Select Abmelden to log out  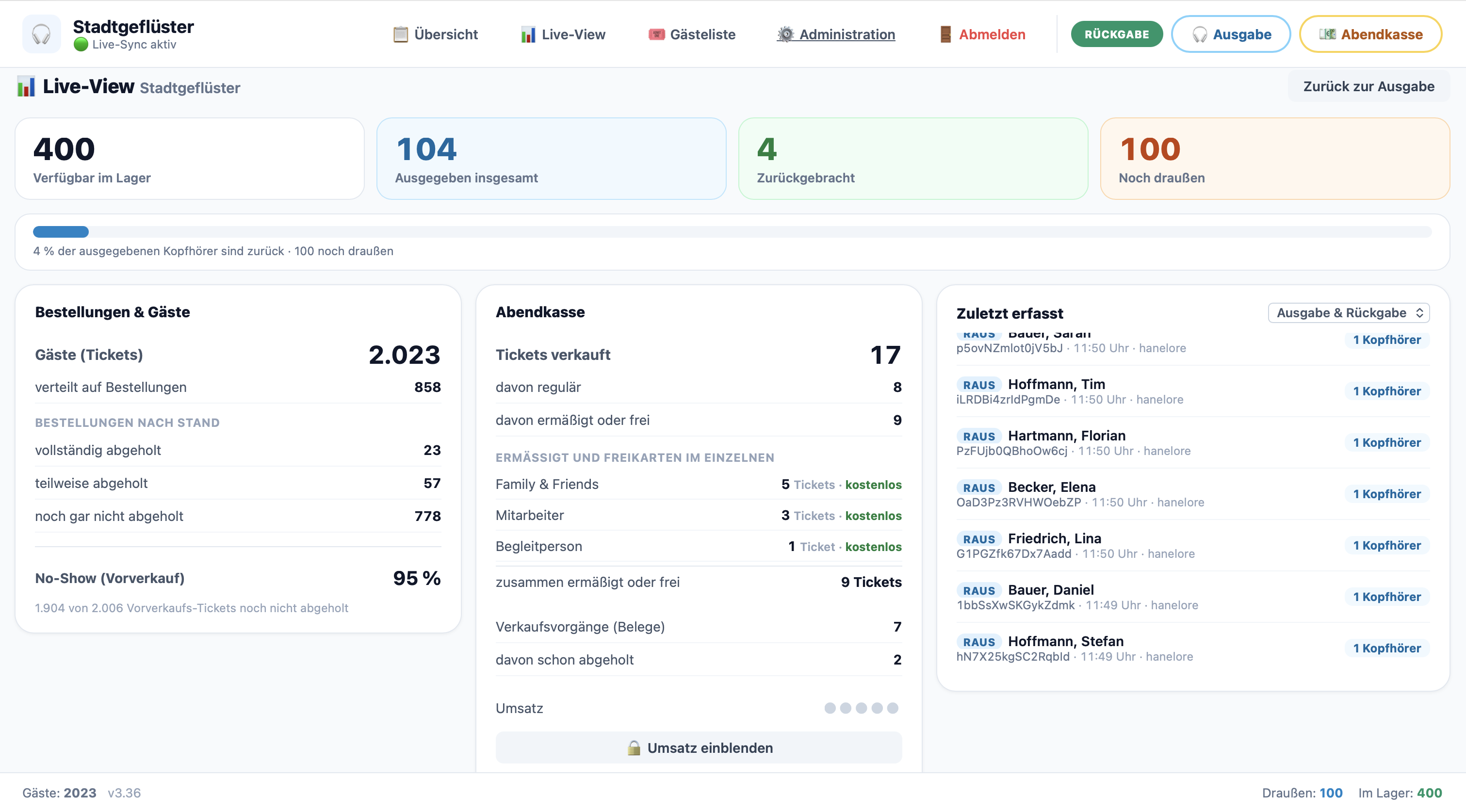pos(982,34)
